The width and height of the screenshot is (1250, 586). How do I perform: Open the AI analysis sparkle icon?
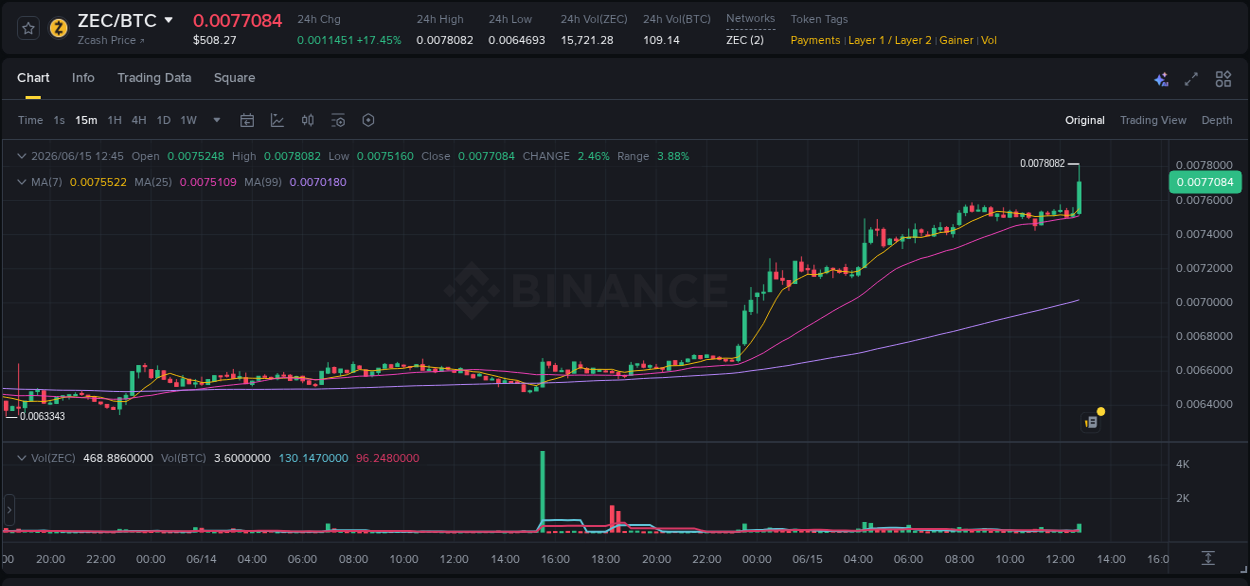[1161, 79]
